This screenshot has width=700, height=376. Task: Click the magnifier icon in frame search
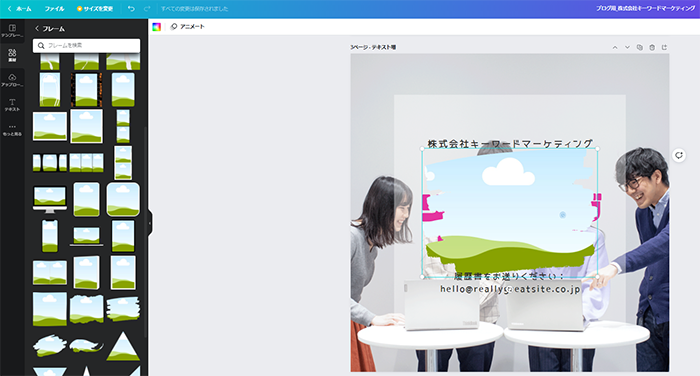click(x=41, y=46)
